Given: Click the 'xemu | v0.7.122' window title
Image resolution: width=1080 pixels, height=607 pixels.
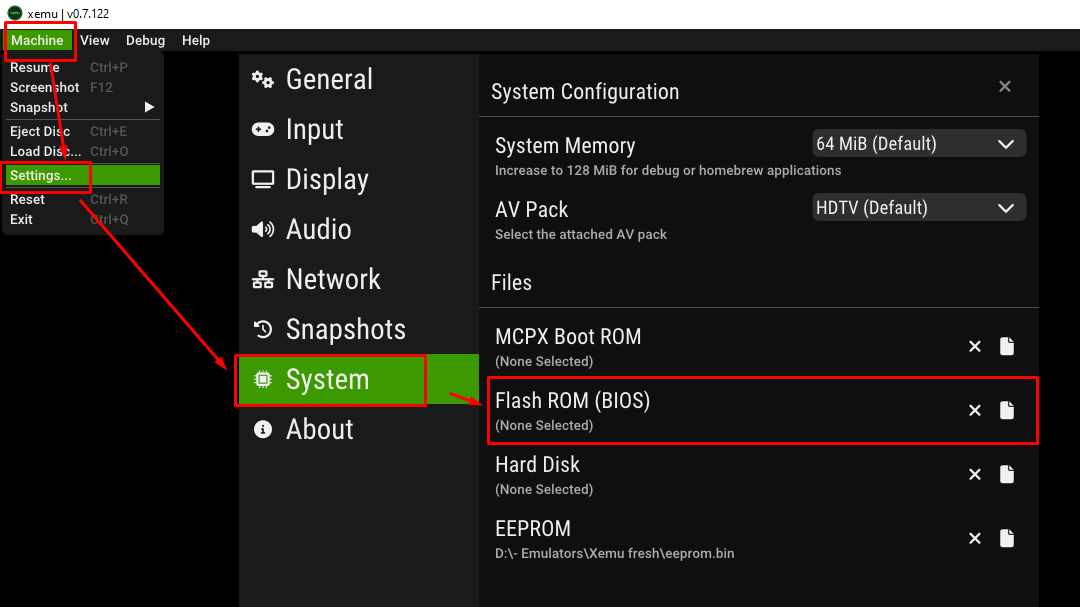Looking at the screenshot, I should pos(68,14).
